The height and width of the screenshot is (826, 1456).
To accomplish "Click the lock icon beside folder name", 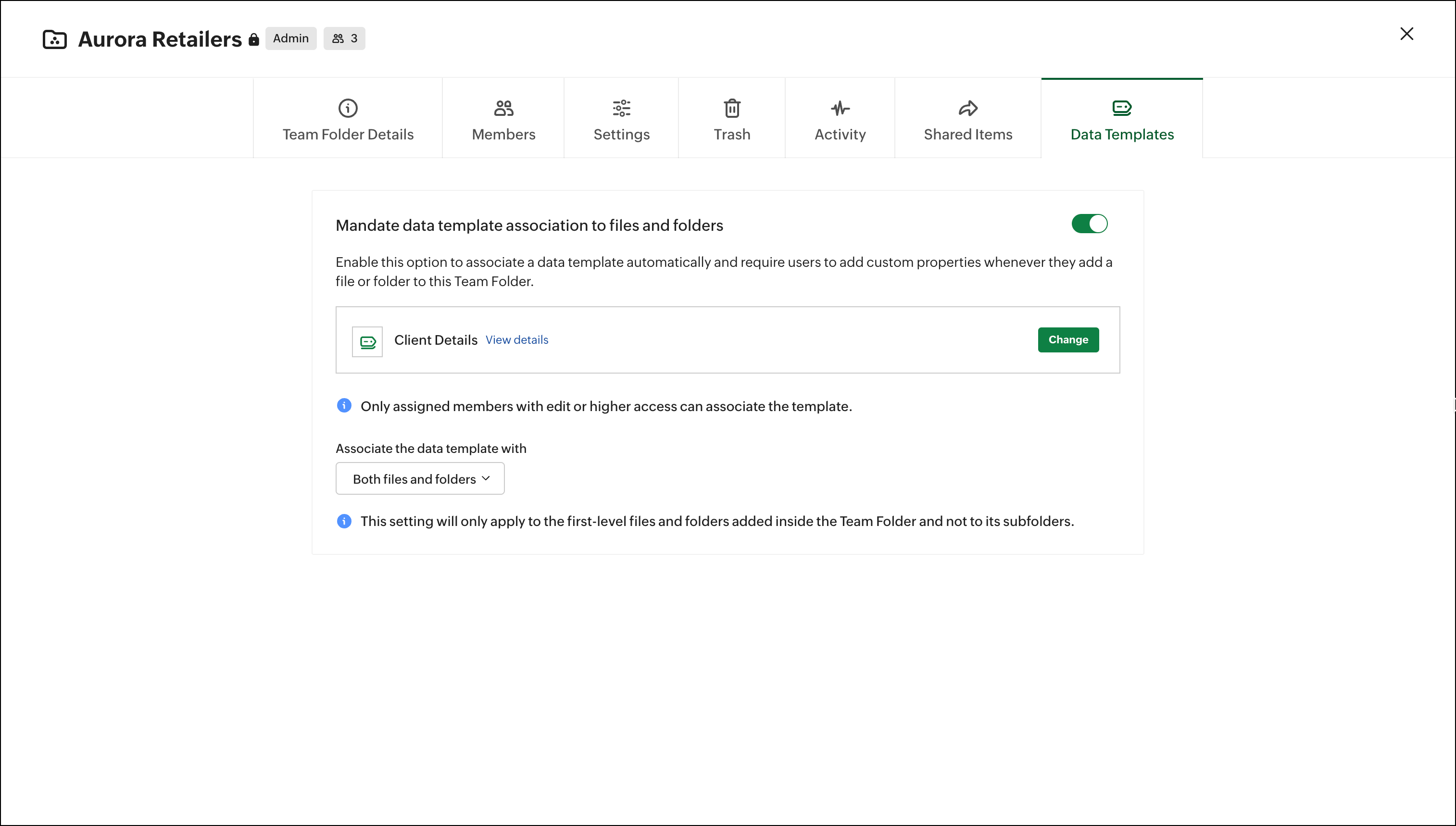I will click(x=253, y=39).
